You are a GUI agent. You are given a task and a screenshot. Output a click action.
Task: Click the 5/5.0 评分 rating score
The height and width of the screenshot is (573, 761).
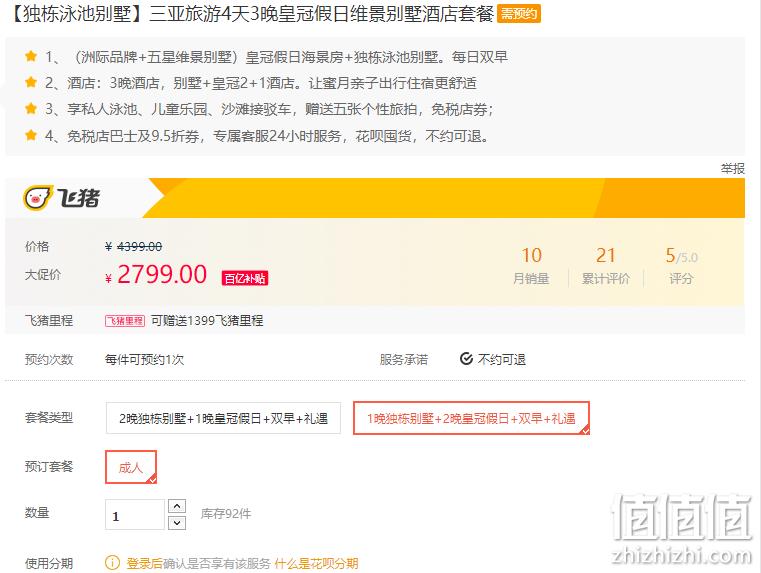(681, 265)
